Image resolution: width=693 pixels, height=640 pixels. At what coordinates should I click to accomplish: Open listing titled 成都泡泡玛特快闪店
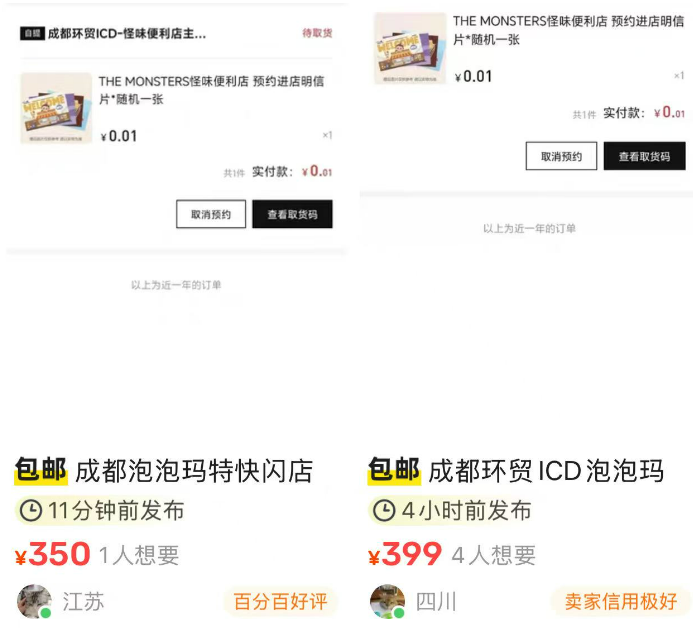[x=194, y=471]
